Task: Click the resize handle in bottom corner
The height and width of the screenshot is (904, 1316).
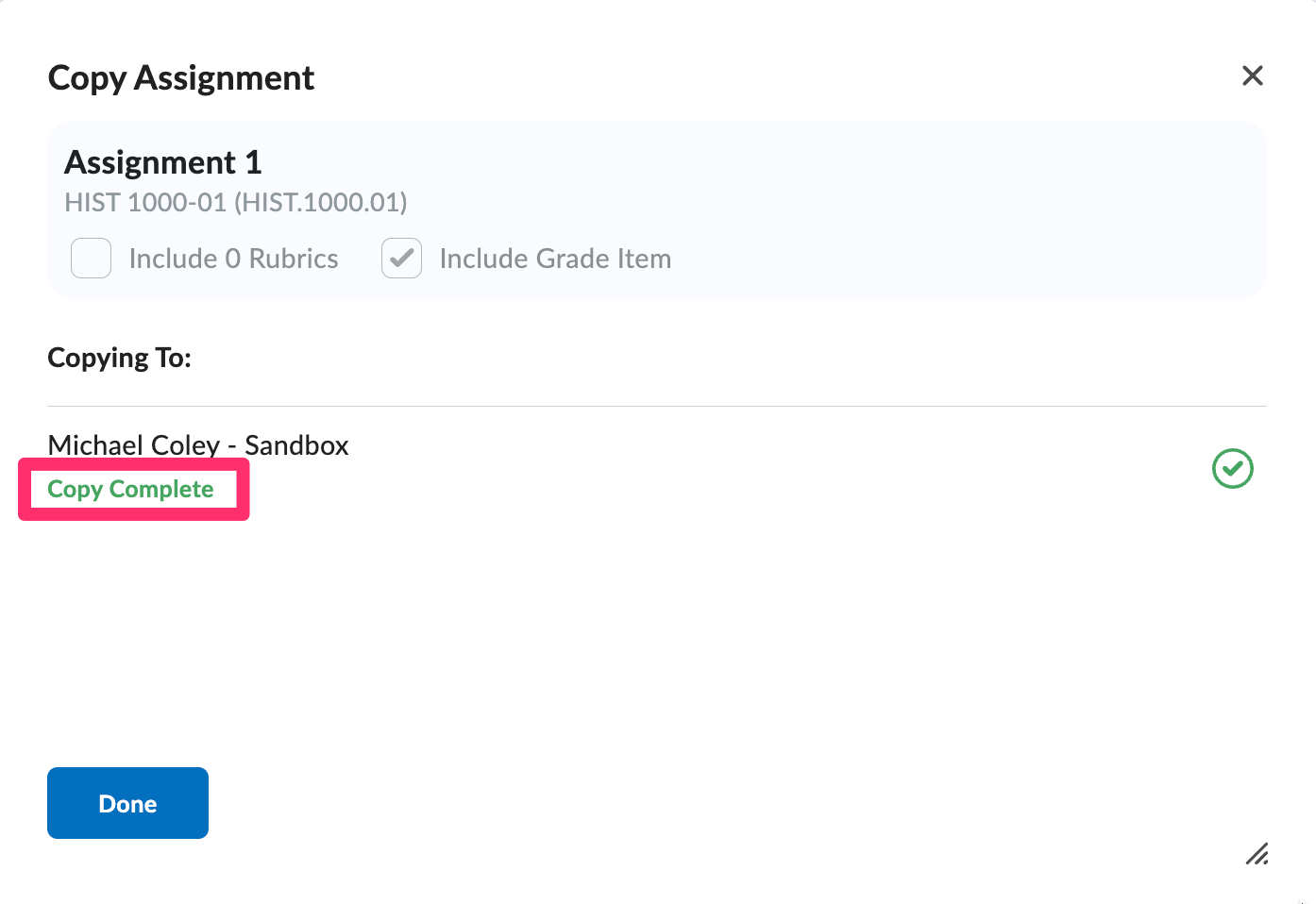Action: 1257,854
